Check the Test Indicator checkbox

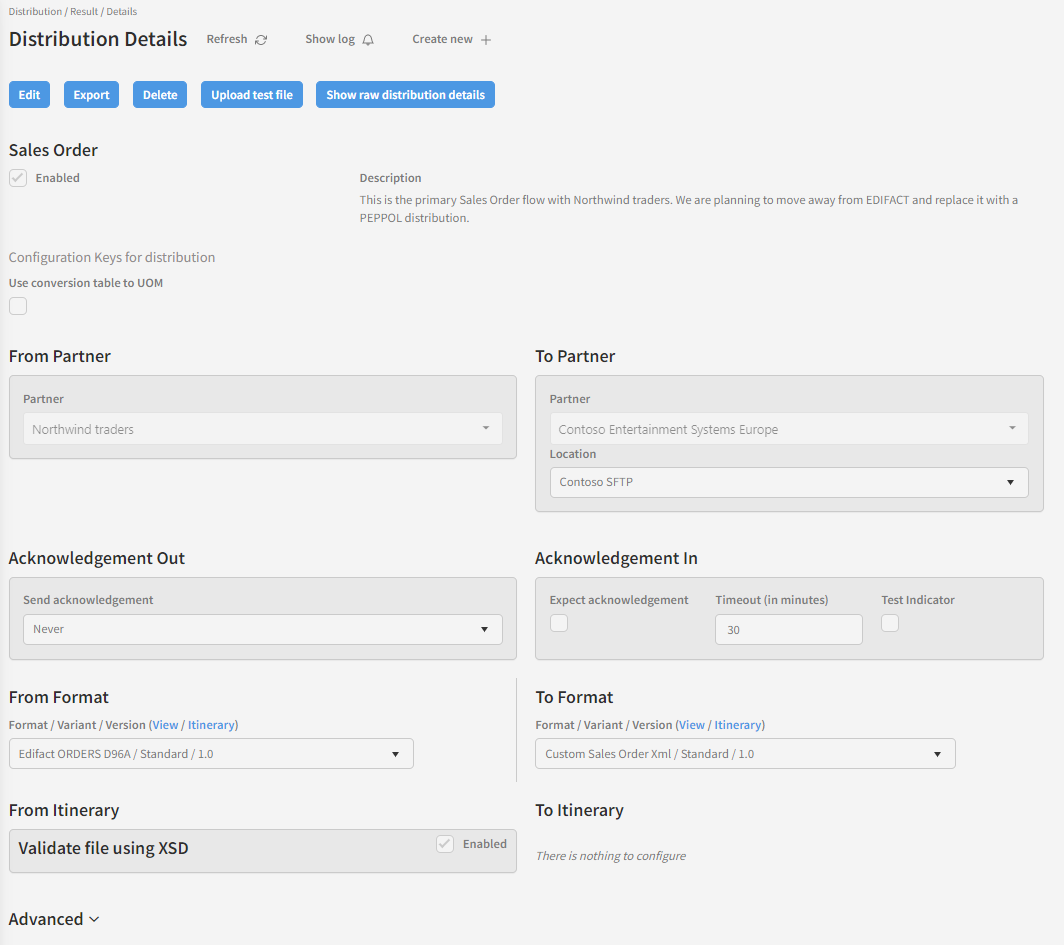click(x=890, y=623)
